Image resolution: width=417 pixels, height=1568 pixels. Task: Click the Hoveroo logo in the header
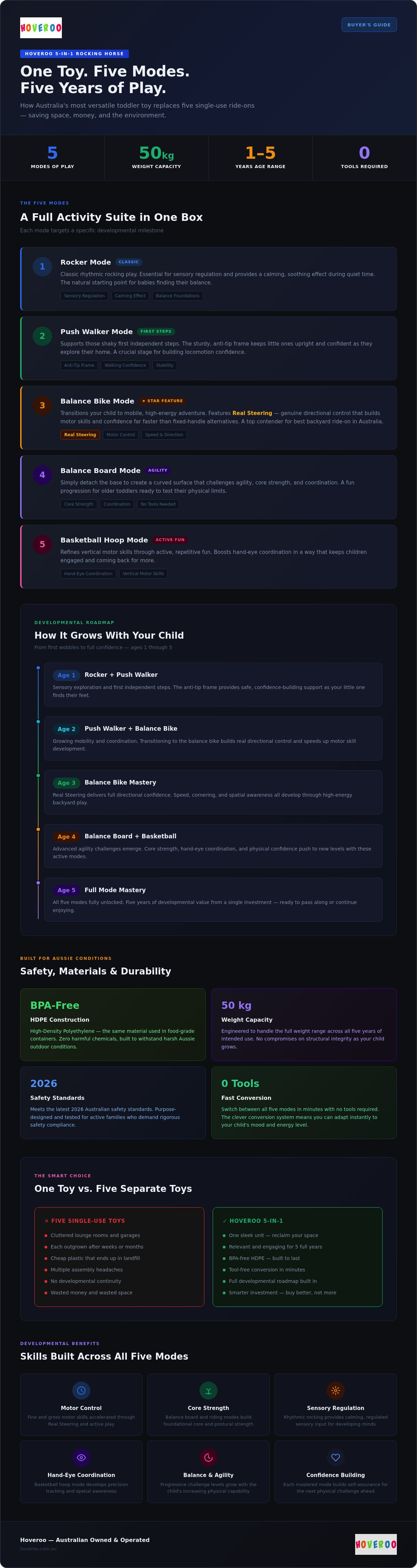pyautogui.click(x=41, y=28)
